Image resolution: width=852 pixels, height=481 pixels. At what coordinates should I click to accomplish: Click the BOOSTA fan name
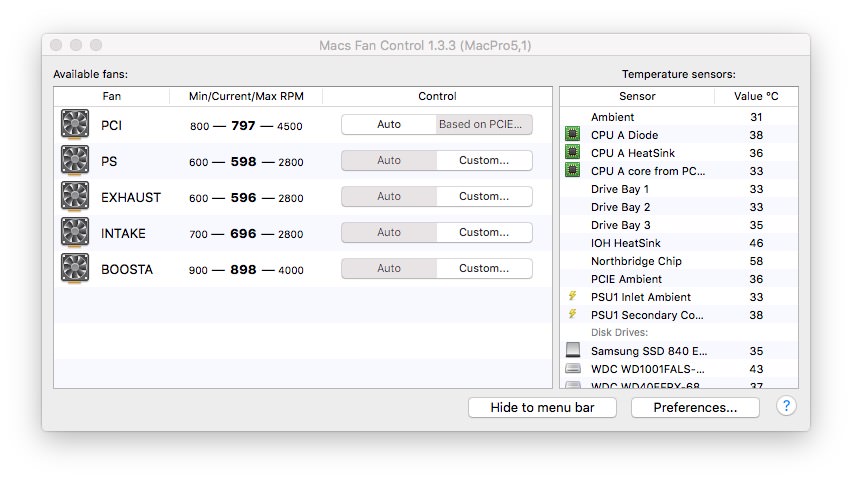pyautogui.click(x=127, y=270)
